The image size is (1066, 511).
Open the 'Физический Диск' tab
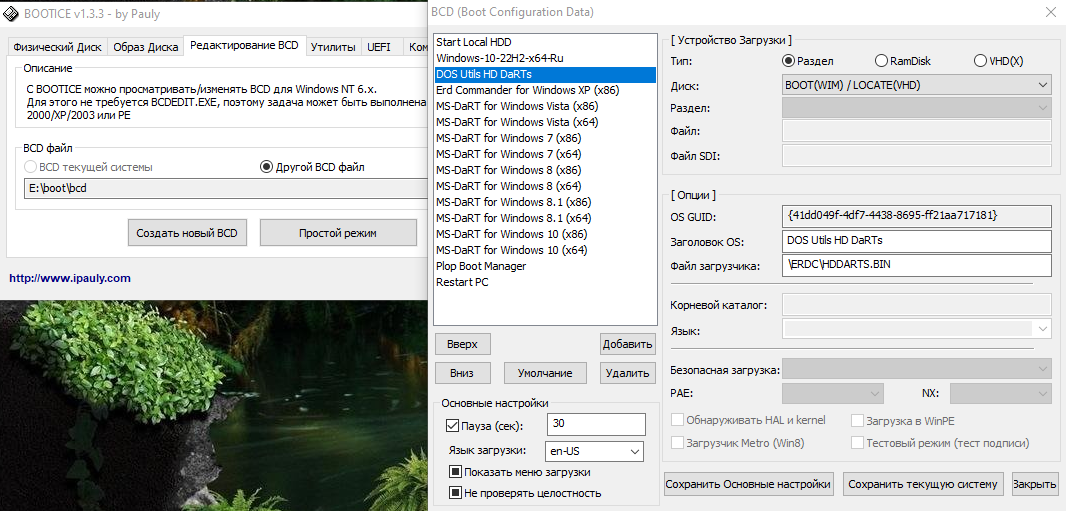click(x=56, y=47)
